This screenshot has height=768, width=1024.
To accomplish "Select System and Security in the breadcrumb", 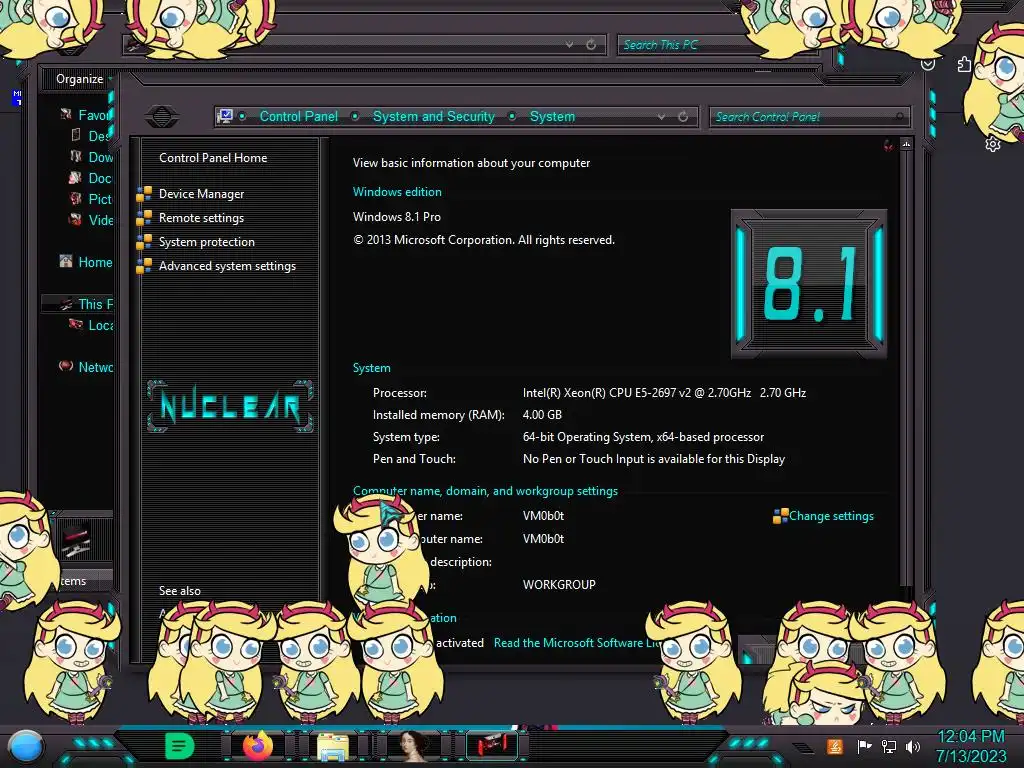I will pyautogui.click(x=434, y=116).
